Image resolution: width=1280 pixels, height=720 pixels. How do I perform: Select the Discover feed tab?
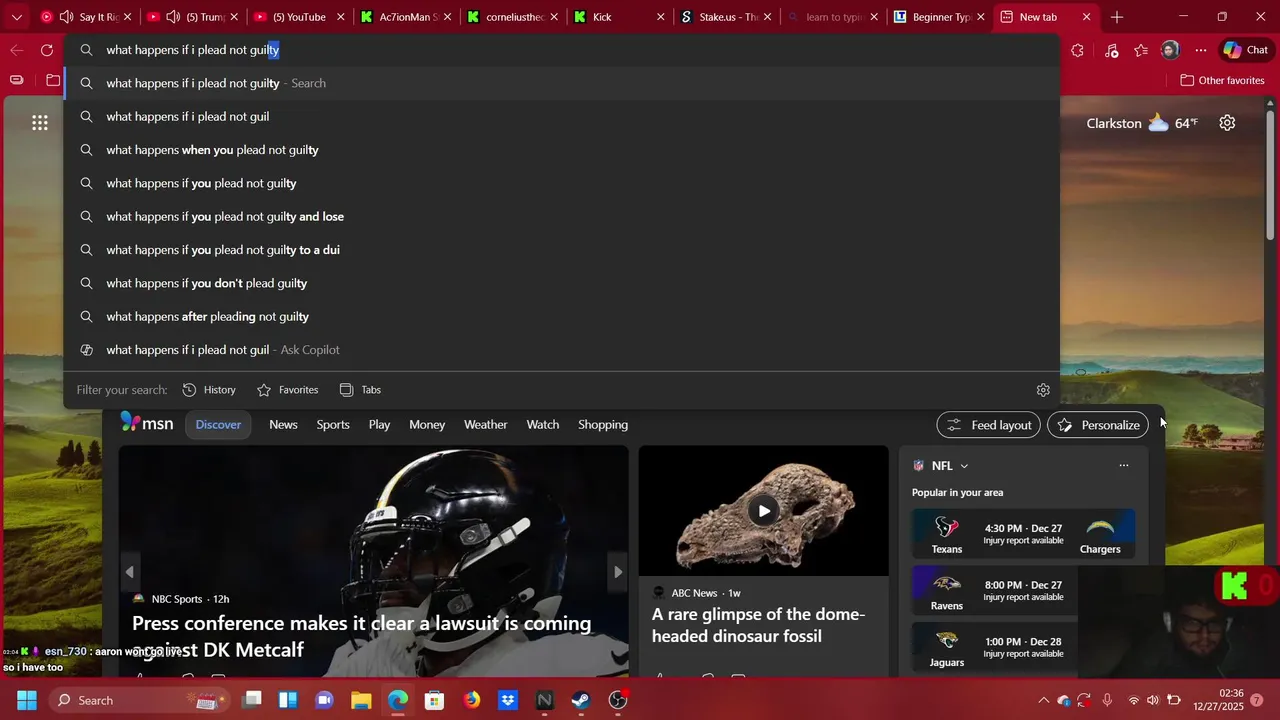[x=218, y=425]
